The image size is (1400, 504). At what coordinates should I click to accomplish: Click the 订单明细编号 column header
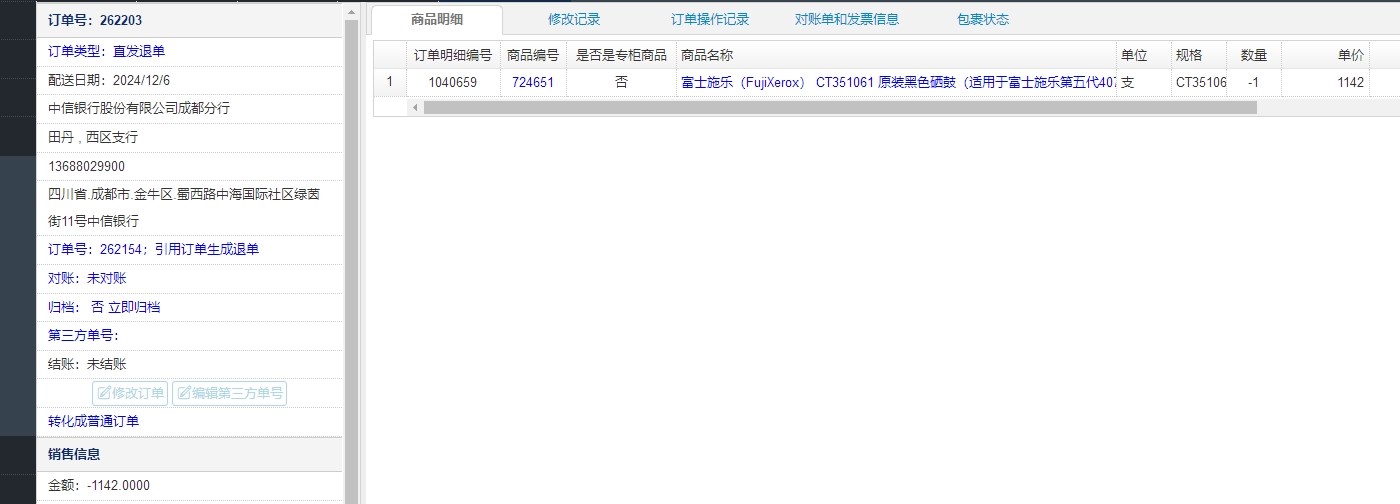pos(453,55)
